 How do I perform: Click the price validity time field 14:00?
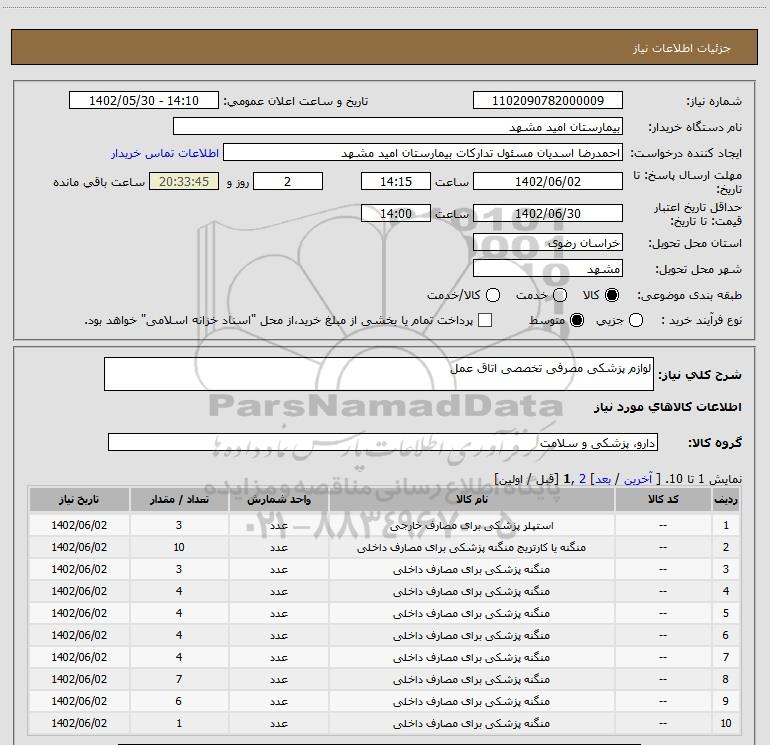pyautogui.click(x=396, y=213)
